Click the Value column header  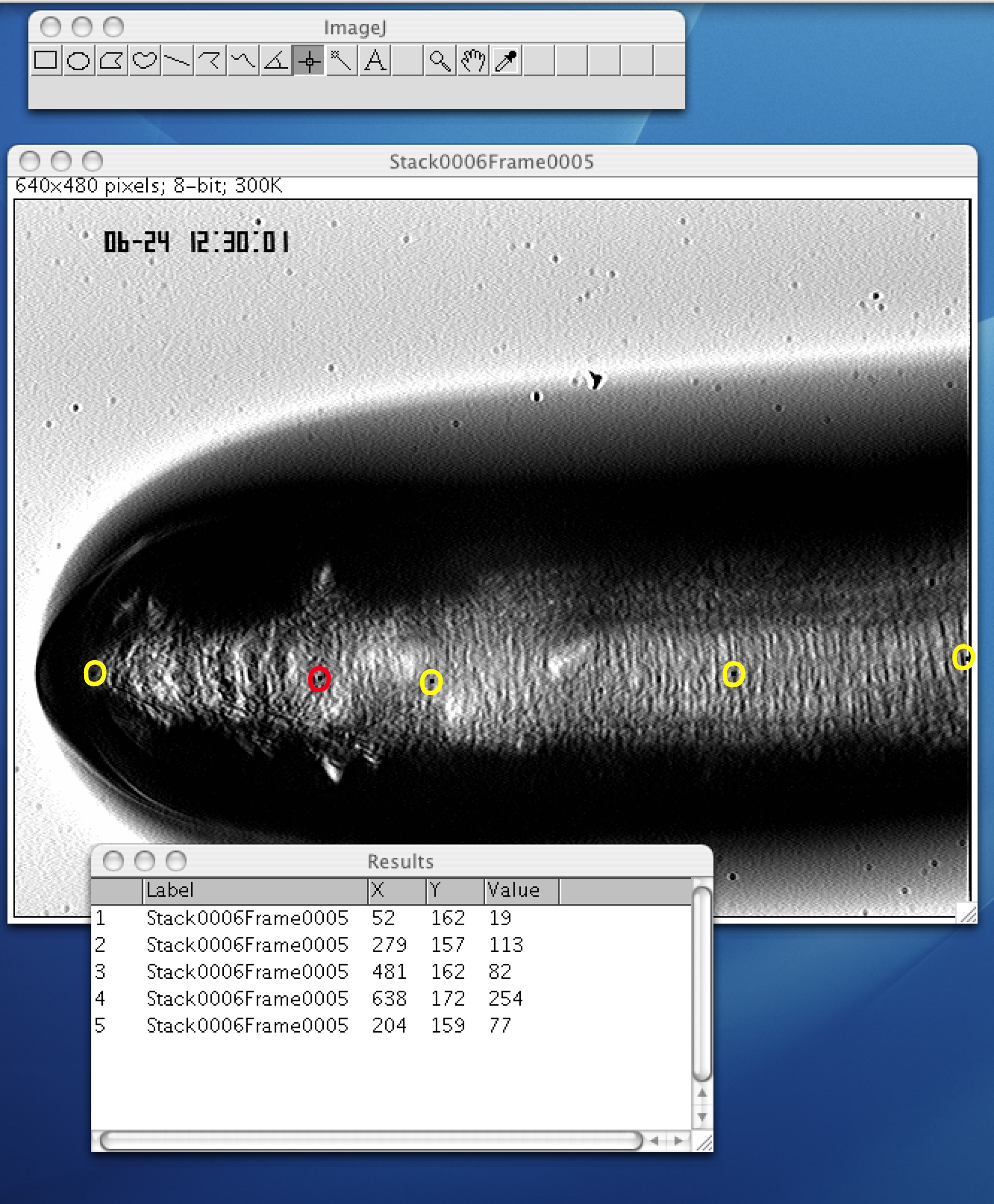pyautogui.click(x=521, y=890)
